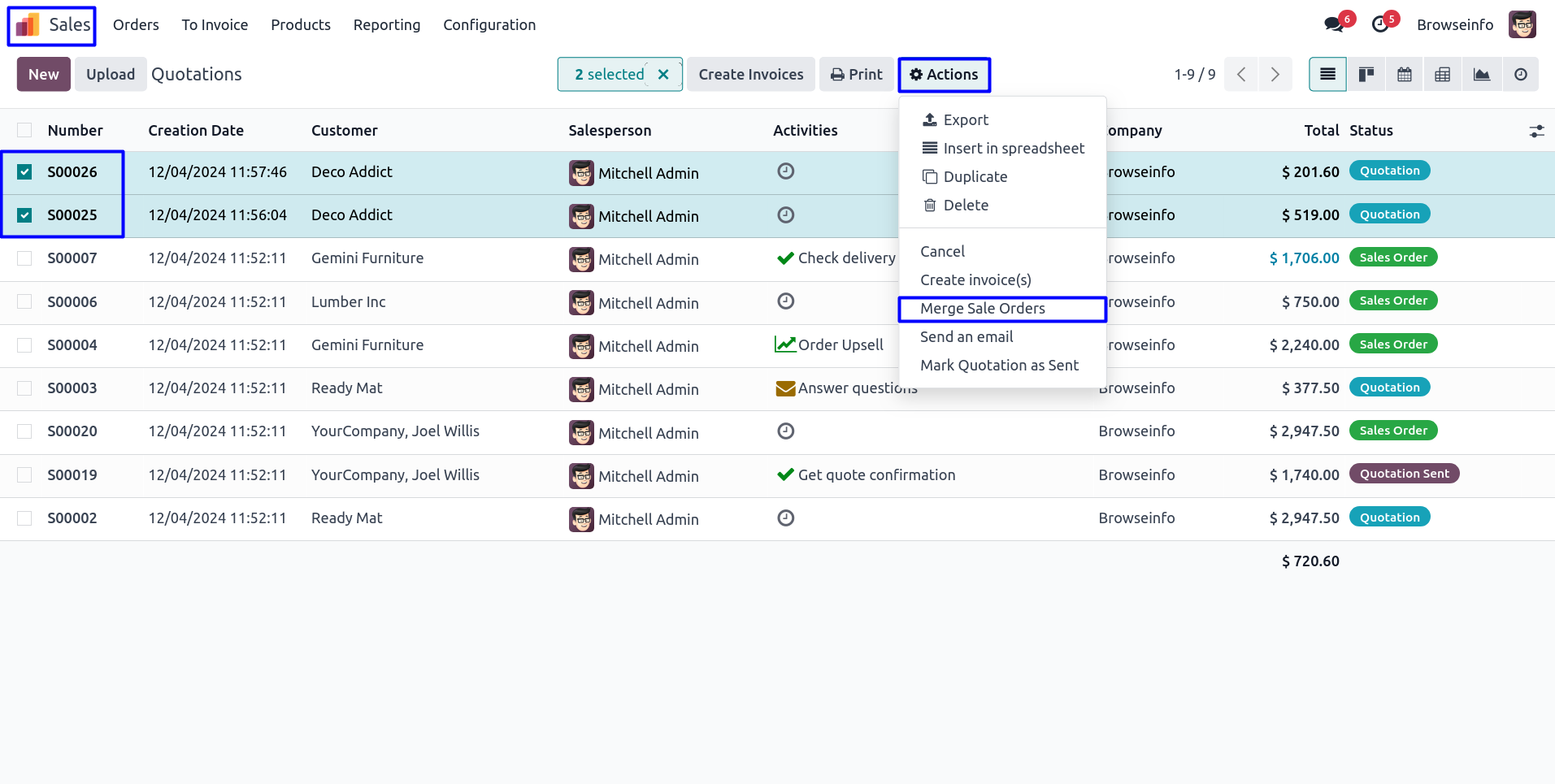
Task: Click the Create Invoices button
Action: click(751, 75)
